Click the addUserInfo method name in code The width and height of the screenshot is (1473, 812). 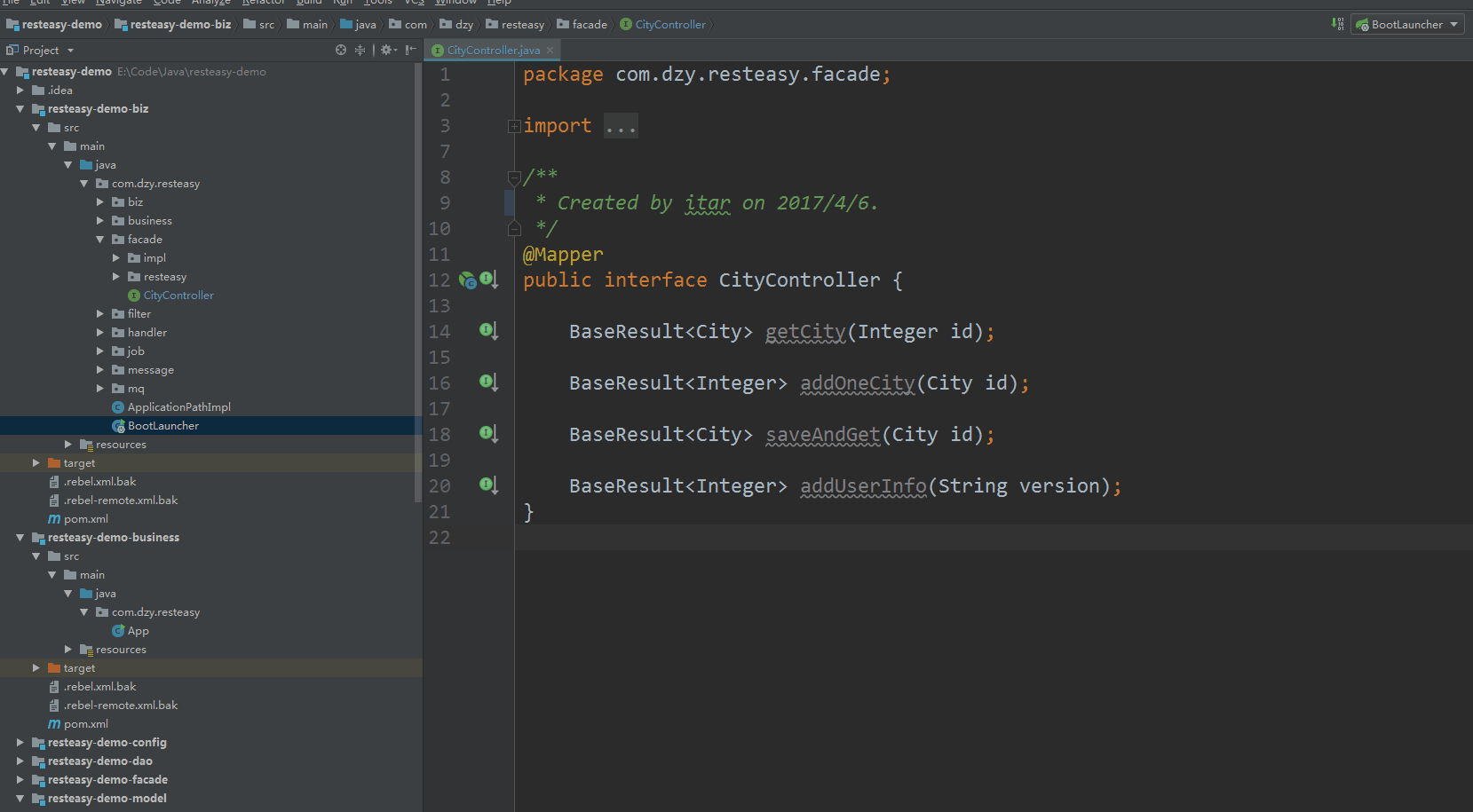click(863, 486)
